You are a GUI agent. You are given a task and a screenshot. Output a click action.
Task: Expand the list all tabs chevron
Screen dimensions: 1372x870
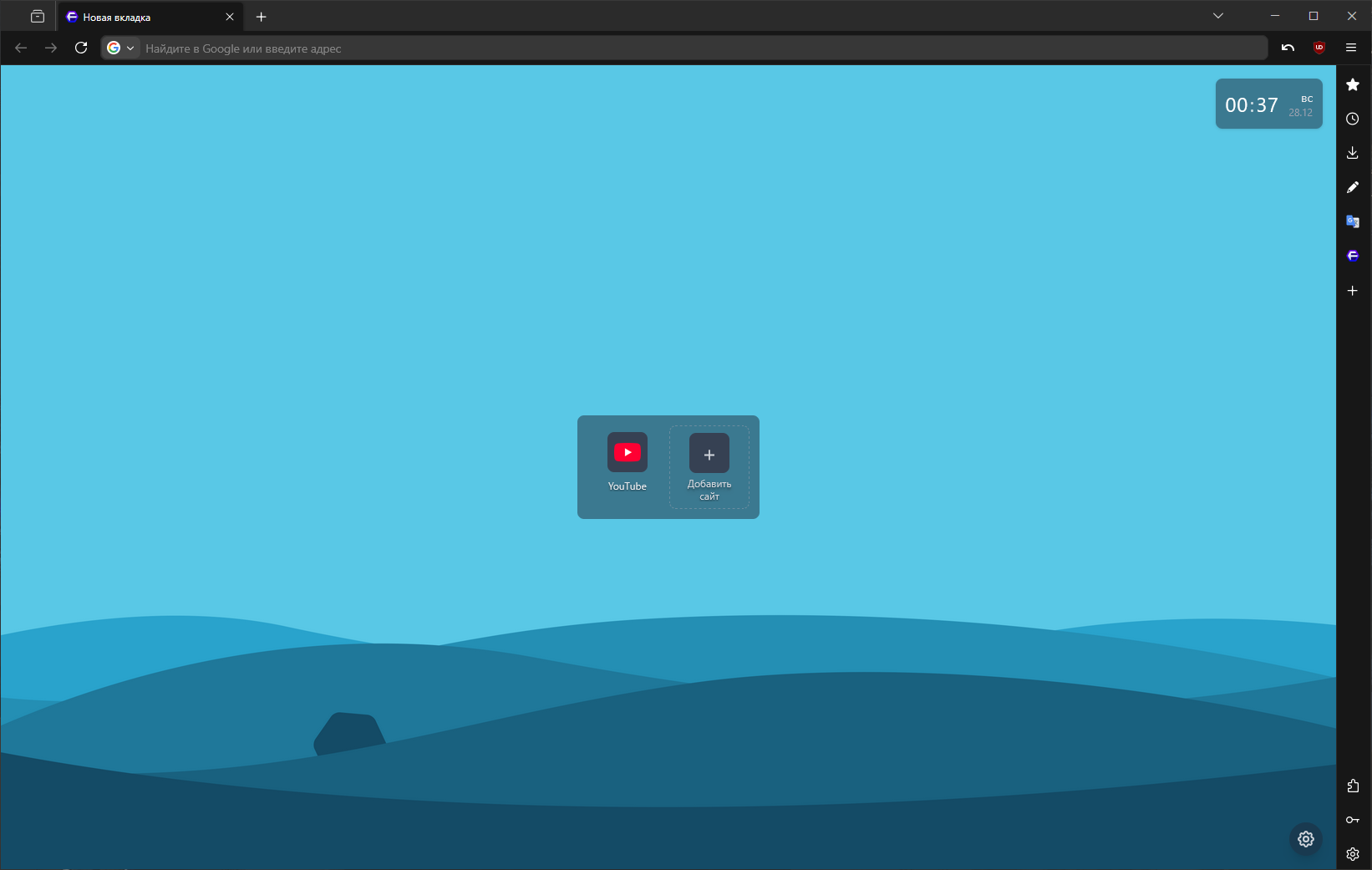tap(1218, 16)
